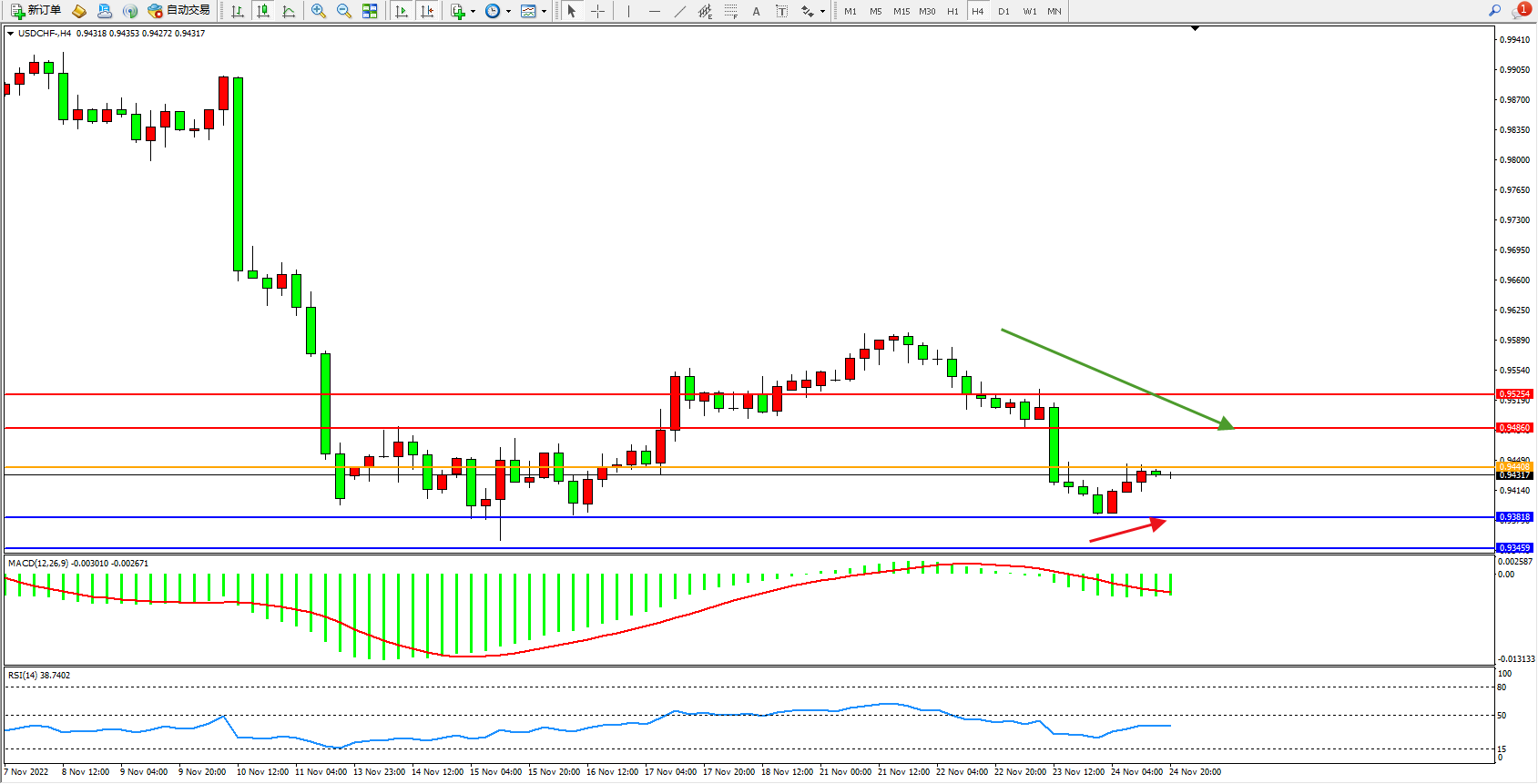Open the chat notification with badge 1

pos(1521,11)
